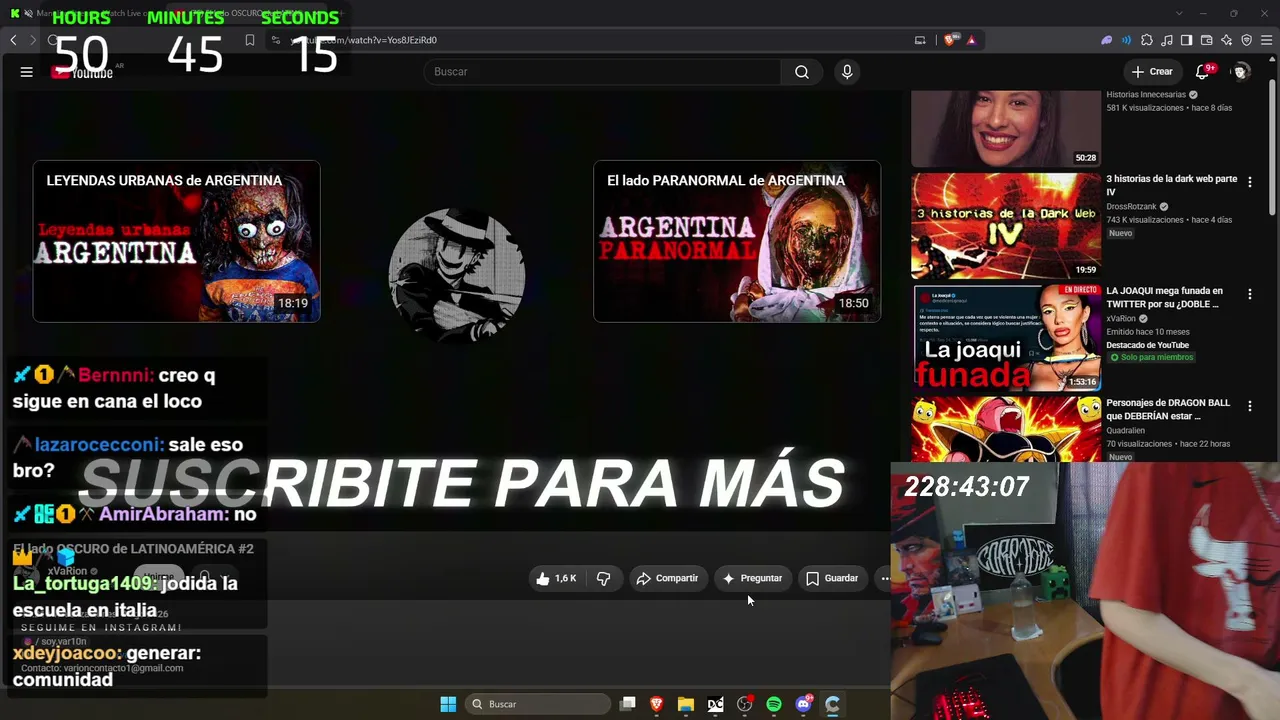Open the media control music note icon
The width and height of the screenshot is (1280, 720).
click(1167, 40)
